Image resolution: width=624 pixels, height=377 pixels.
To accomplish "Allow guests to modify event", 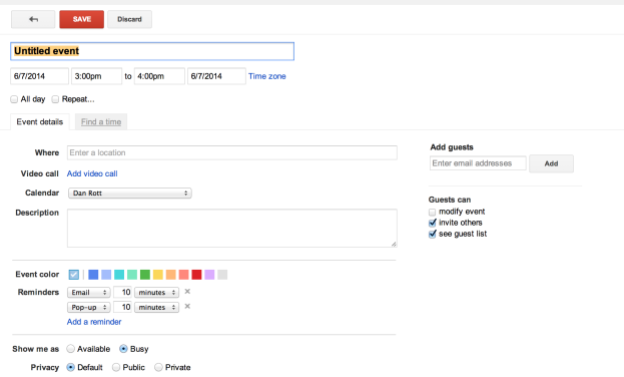I will click(x=432, y=212).
